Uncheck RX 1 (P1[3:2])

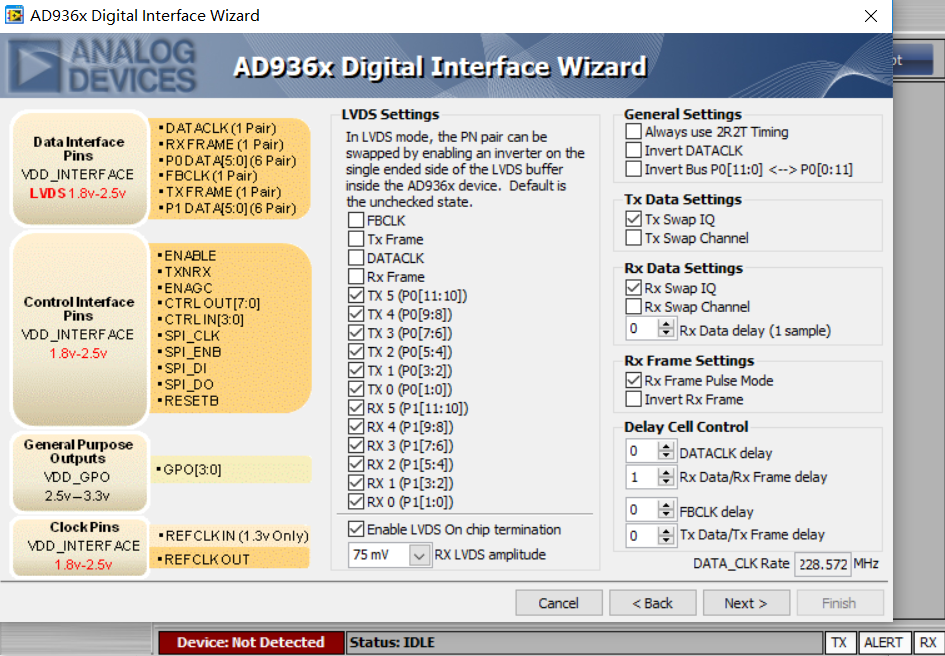[x=356, y=483]
